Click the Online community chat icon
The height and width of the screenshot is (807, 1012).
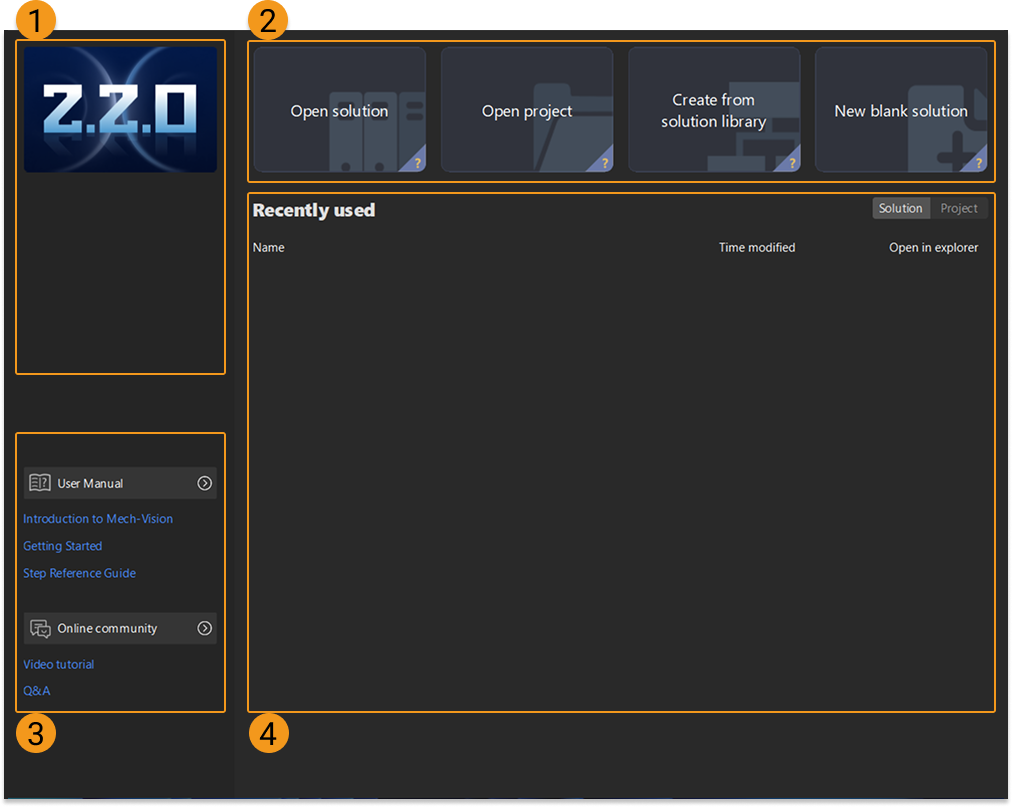(40, 628)
